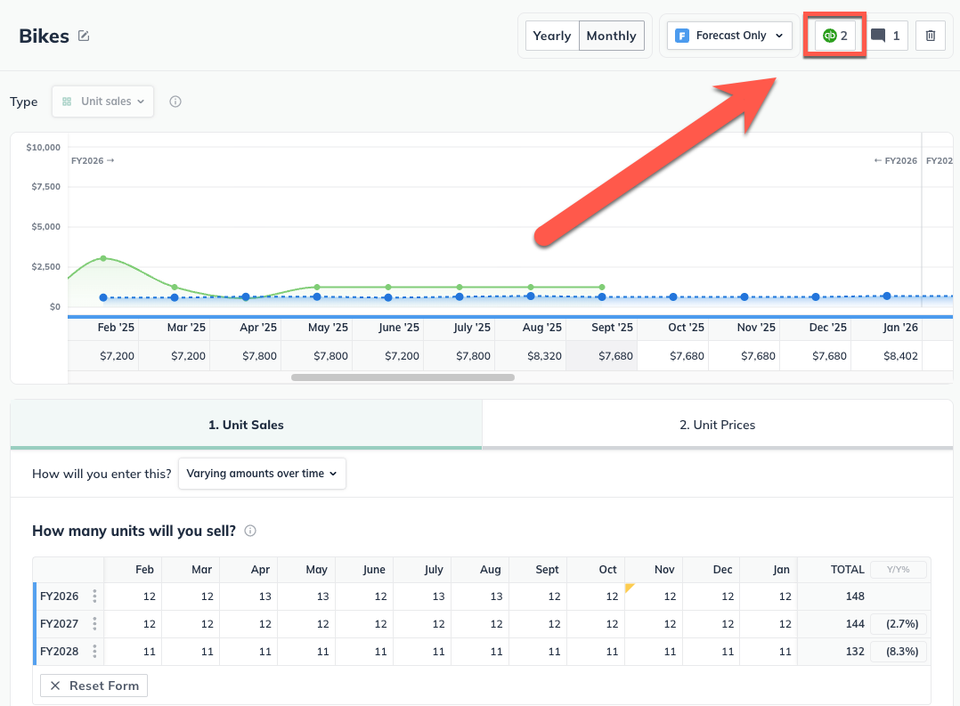Click the Feb '25 blue forecast data point

pyautogui.click(x=103, y=298)
